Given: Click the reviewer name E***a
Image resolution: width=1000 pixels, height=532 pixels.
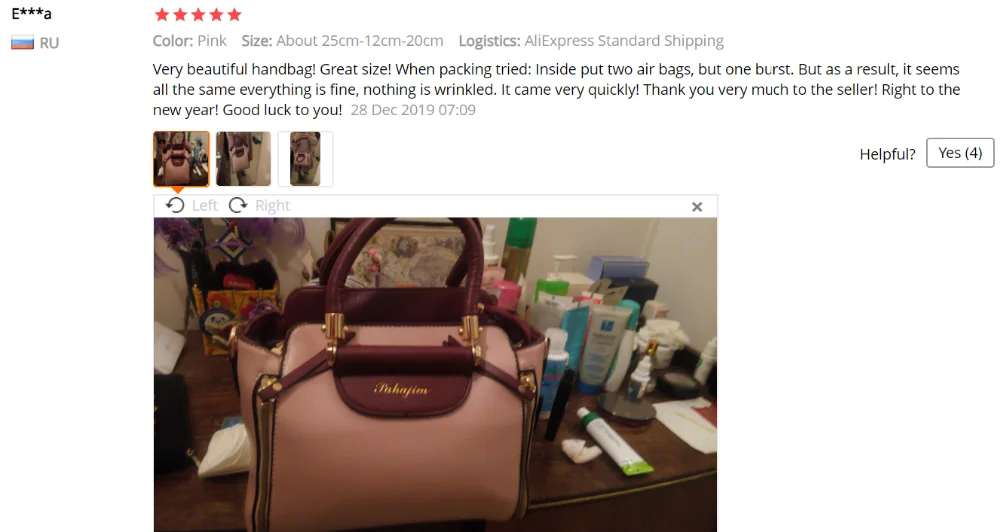Looking at the screenshot, I should [x=31, y=13].
